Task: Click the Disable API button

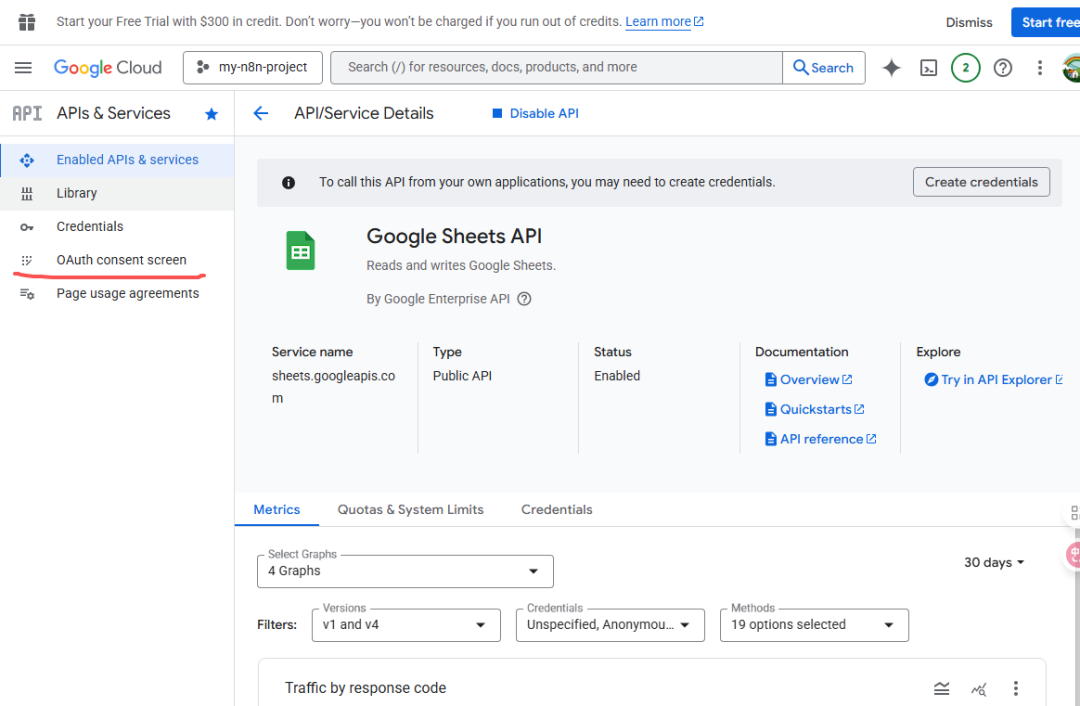Action: 535,114
